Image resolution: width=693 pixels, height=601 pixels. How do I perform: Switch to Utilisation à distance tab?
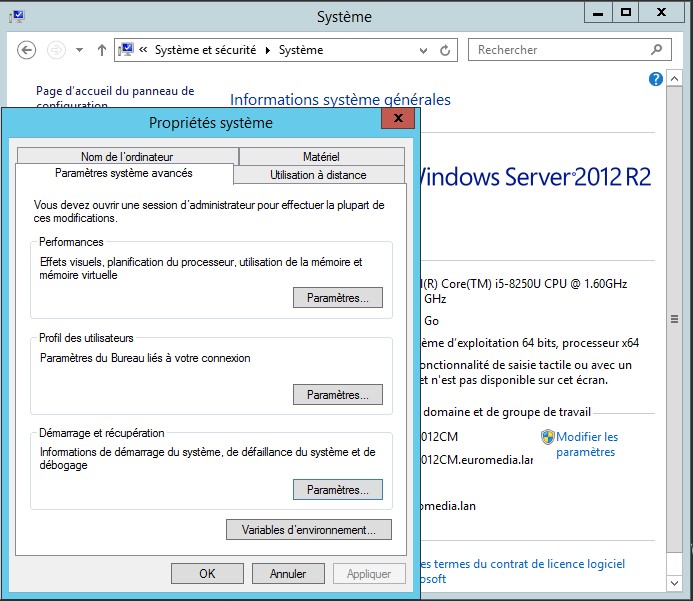(318, 175)
